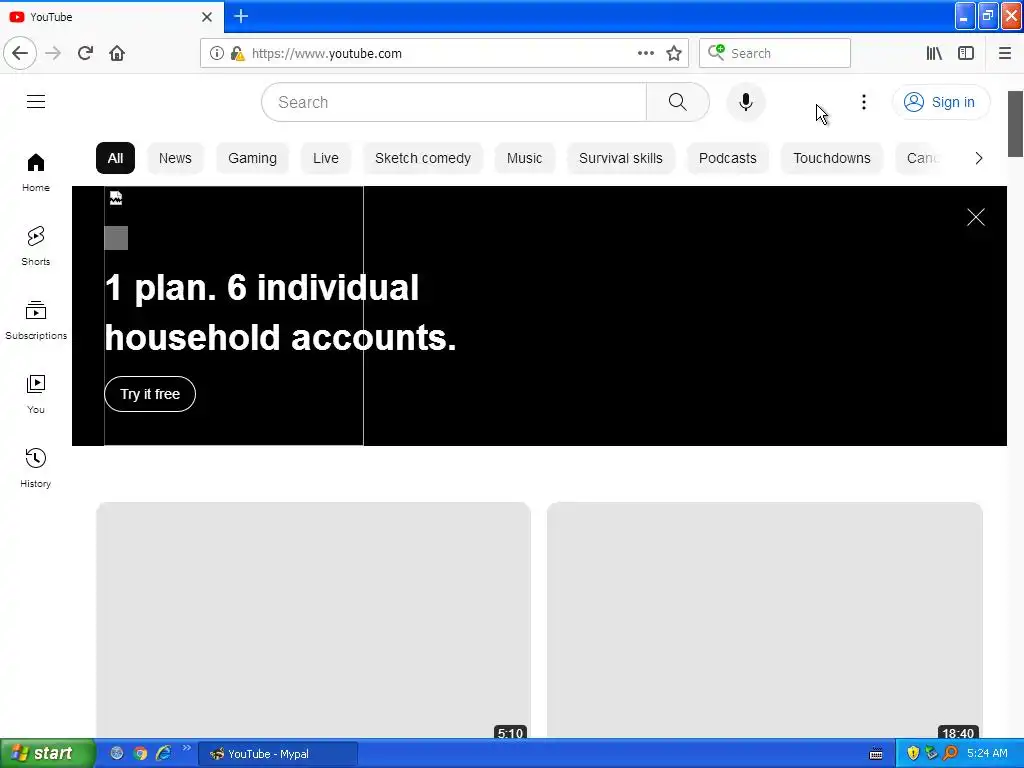Bookmark this page with the star
Viewport: 1024px width, 768px height.
[674, 53]
